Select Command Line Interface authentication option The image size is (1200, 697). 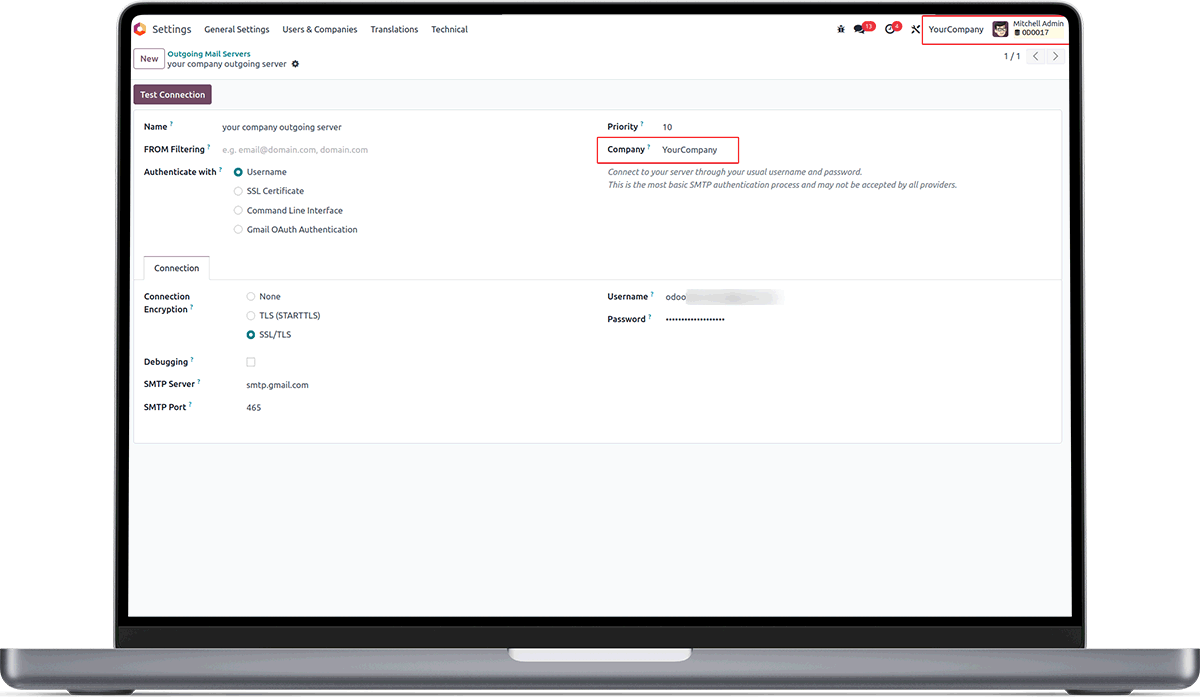tap(238, 211)
